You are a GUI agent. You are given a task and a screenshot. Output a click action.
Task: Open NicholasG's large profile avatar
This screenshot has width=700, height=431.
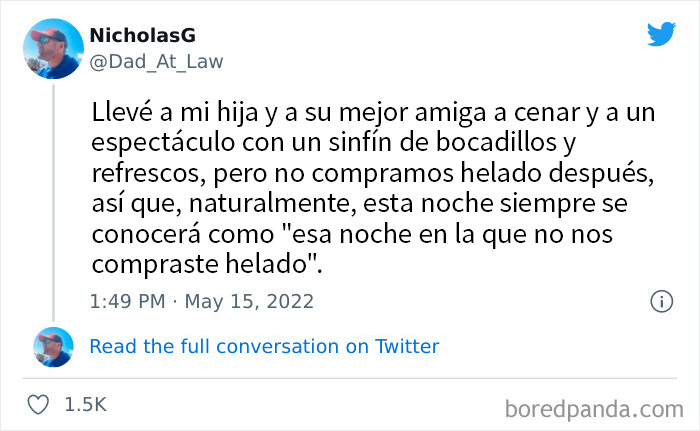pos(54,49)
